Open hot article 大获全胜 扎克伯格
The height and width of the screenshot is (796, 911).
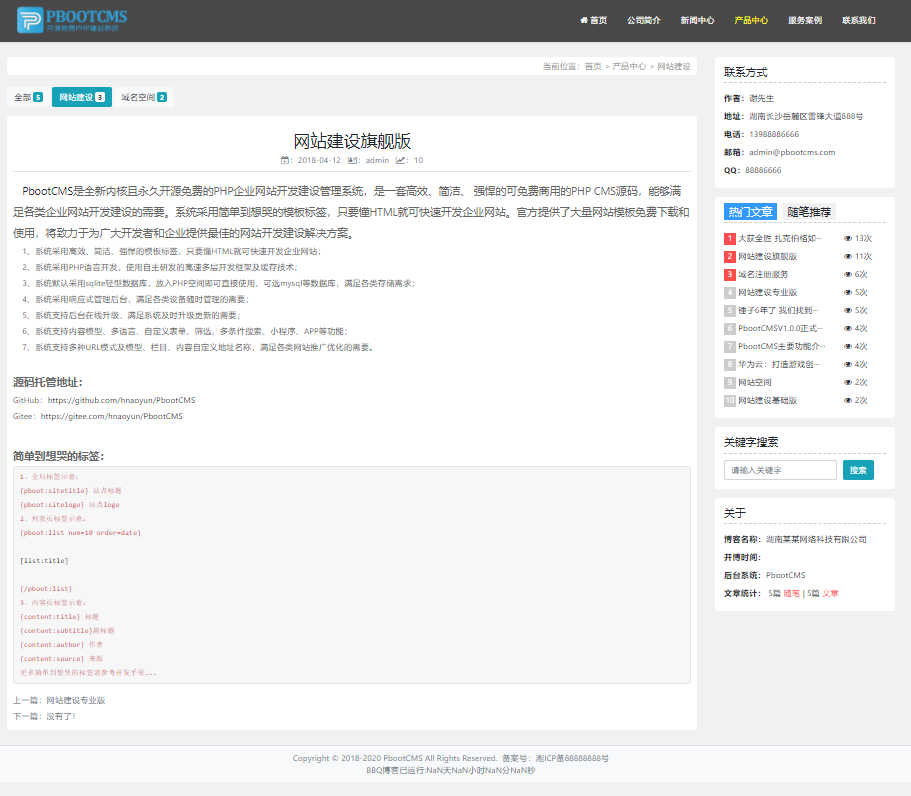(x=779, y=238)
